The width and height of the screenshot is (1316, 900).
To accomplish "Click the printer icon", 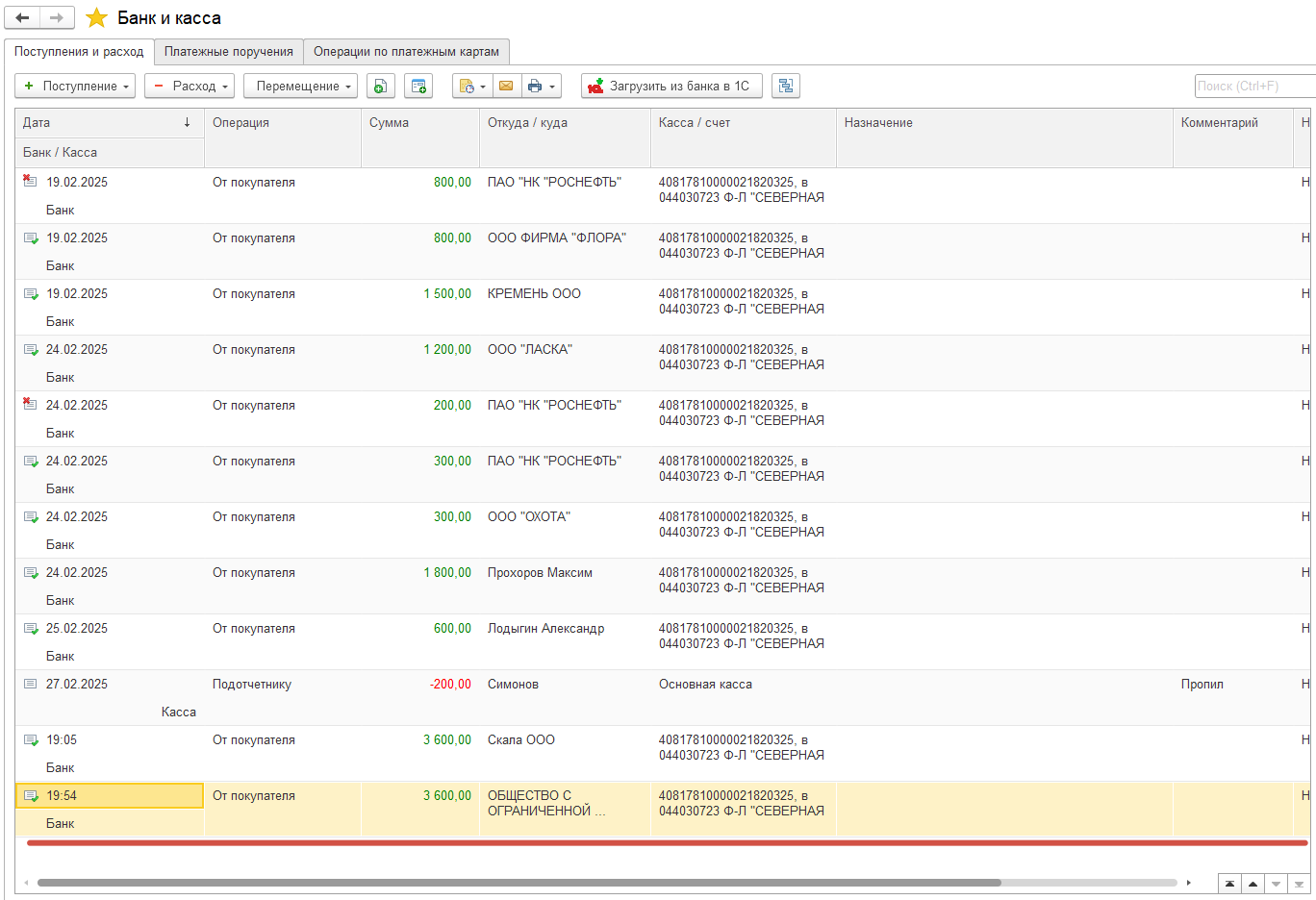I will 535,86.
